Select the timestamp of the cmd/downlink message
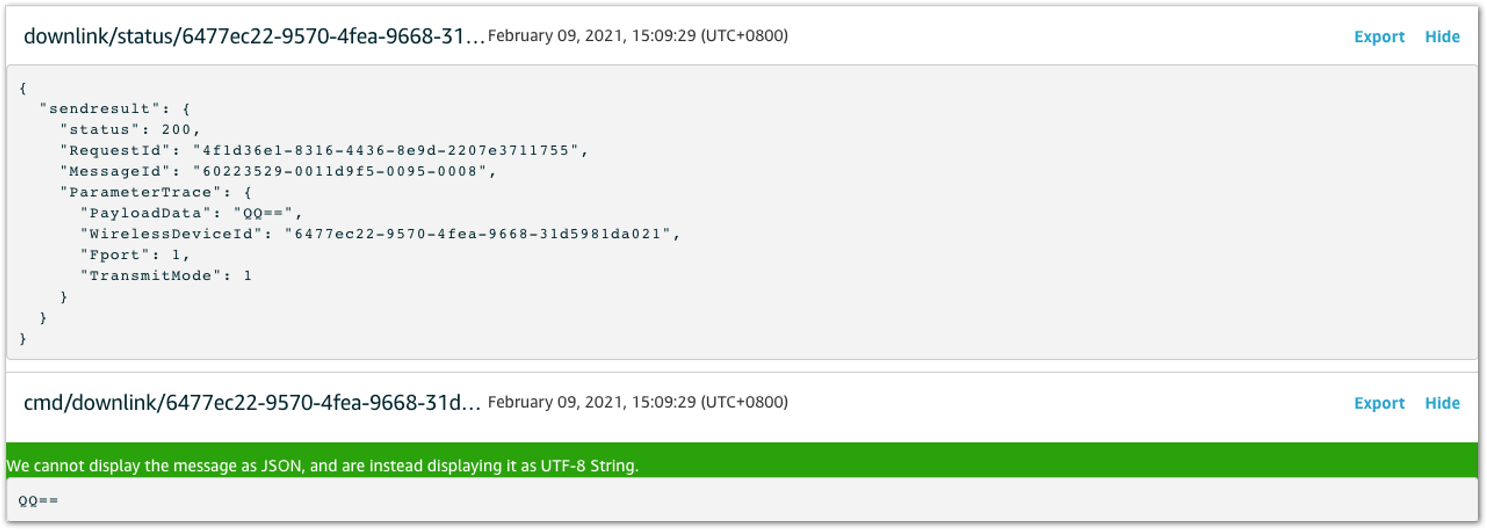The image size is (1487, 530). click(x=638, y=402)
